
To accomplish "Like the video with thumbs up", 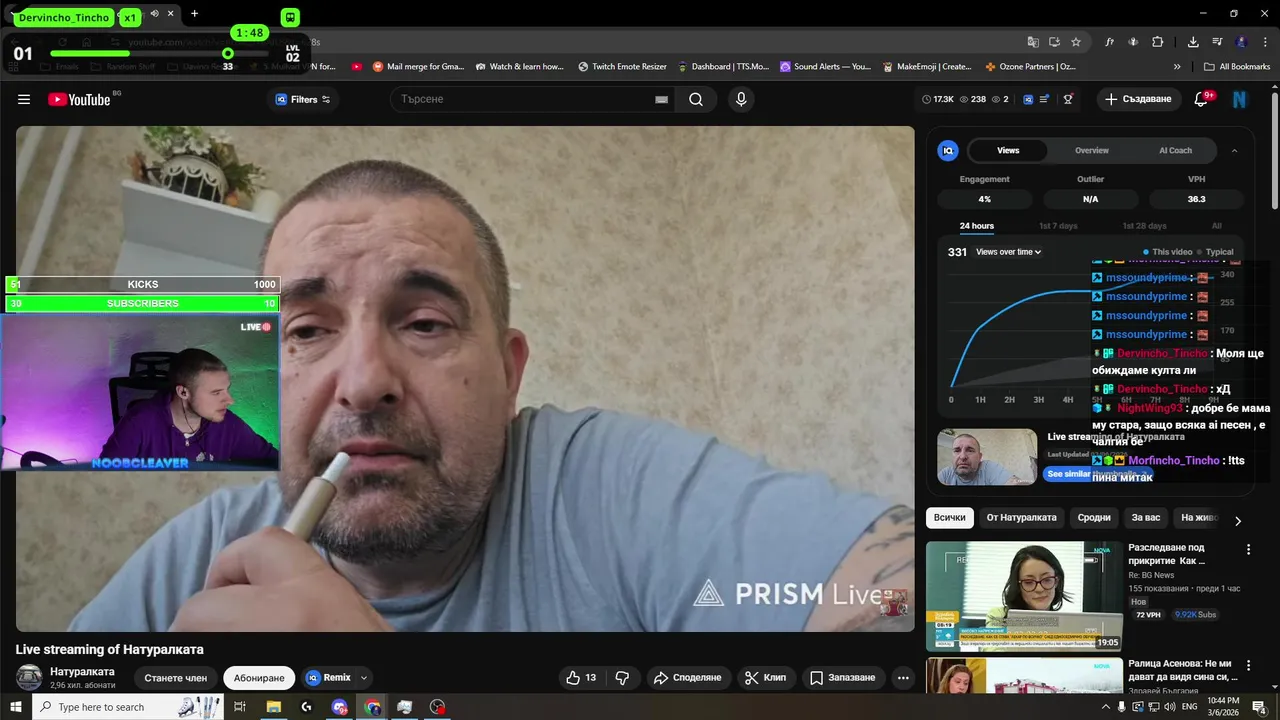I will [x=581, y=678].
